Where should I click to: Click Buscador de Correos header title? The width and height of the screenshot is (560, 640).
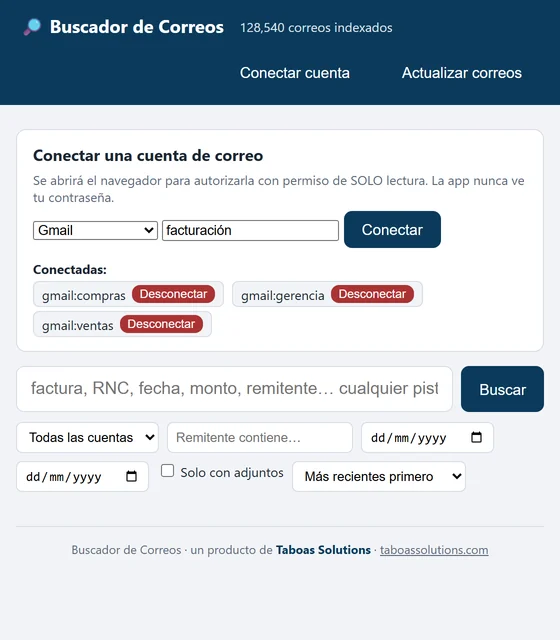[137, 27]
